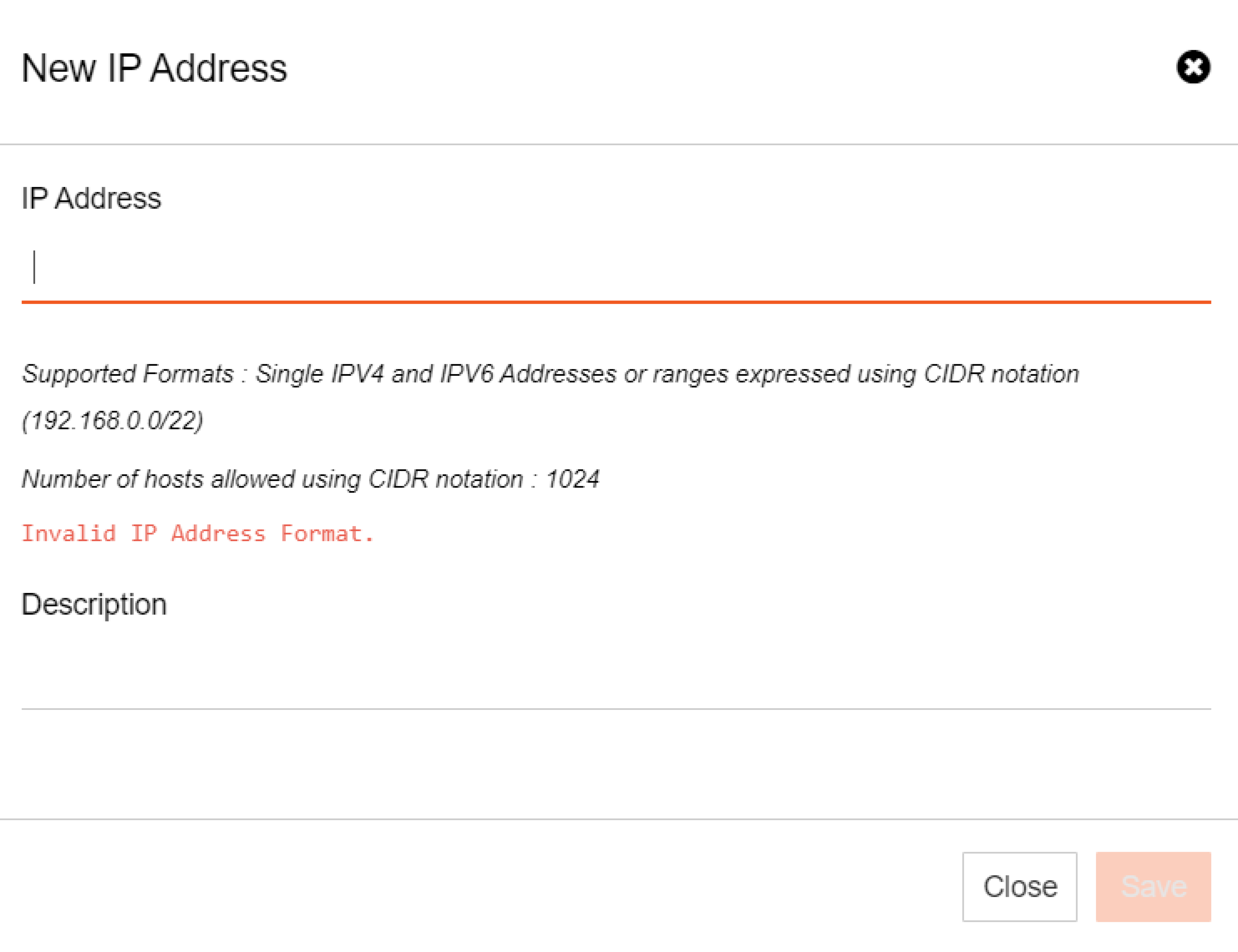Click the example CIDR '(192.168.0.0/22)' text
The height and width of the screenshot is (952, 1238).
tap(112, 420)
